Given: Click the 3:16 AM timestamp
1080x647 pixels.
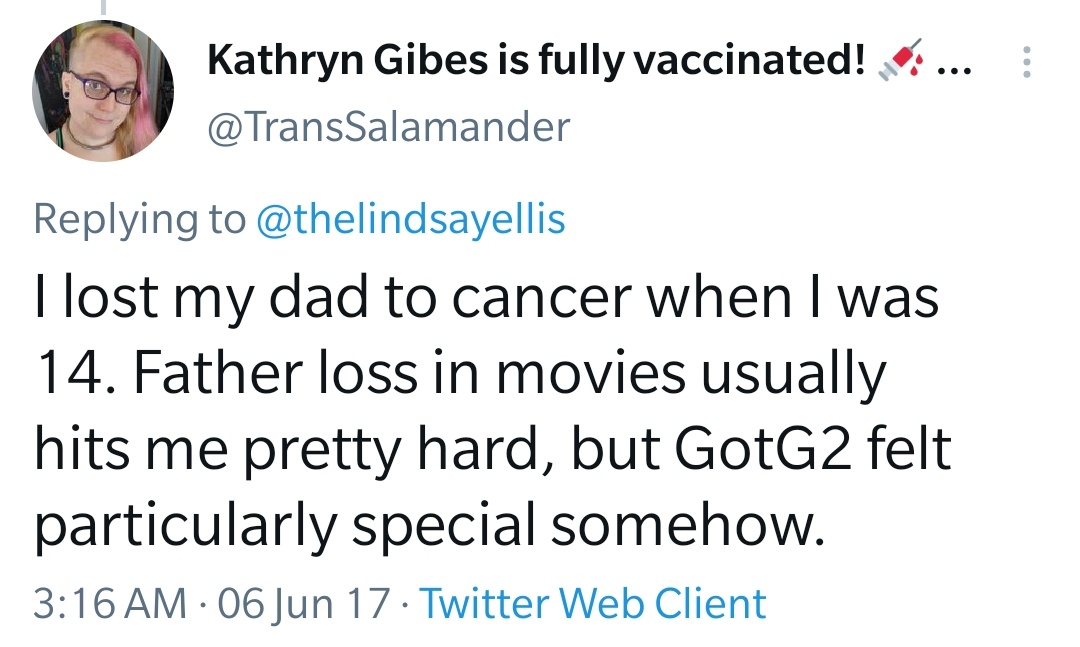Looking at the screenshot, I should coord(110,604).
